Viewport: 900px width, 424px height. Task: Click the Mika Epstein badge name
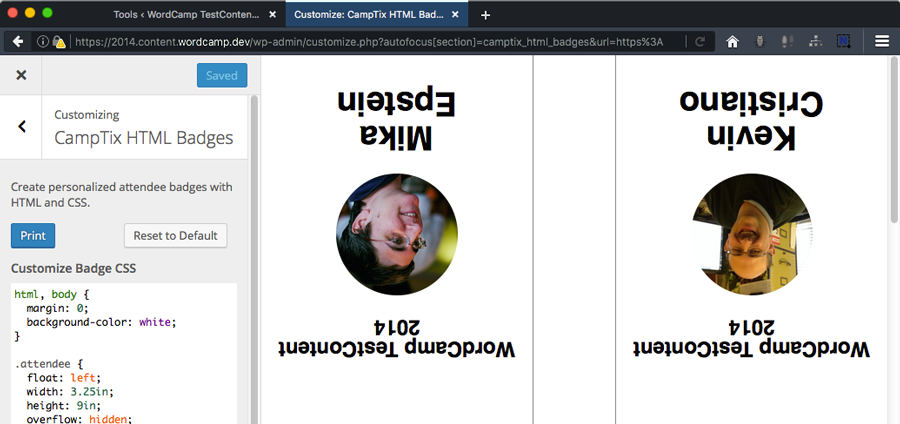coord(396,120)
